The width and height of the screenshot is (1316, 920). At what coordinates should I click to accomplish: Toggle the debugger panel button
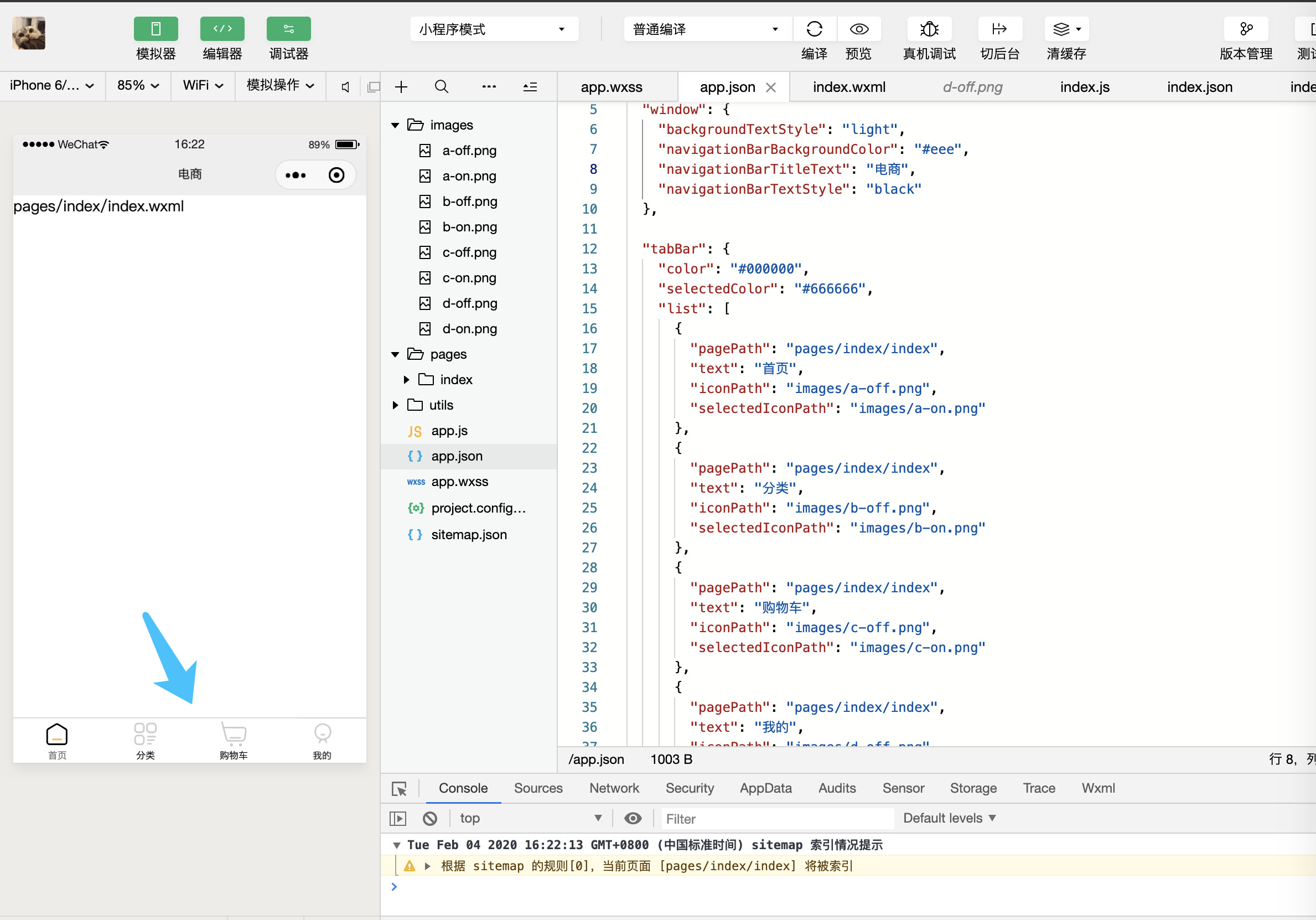coord(288,29)
